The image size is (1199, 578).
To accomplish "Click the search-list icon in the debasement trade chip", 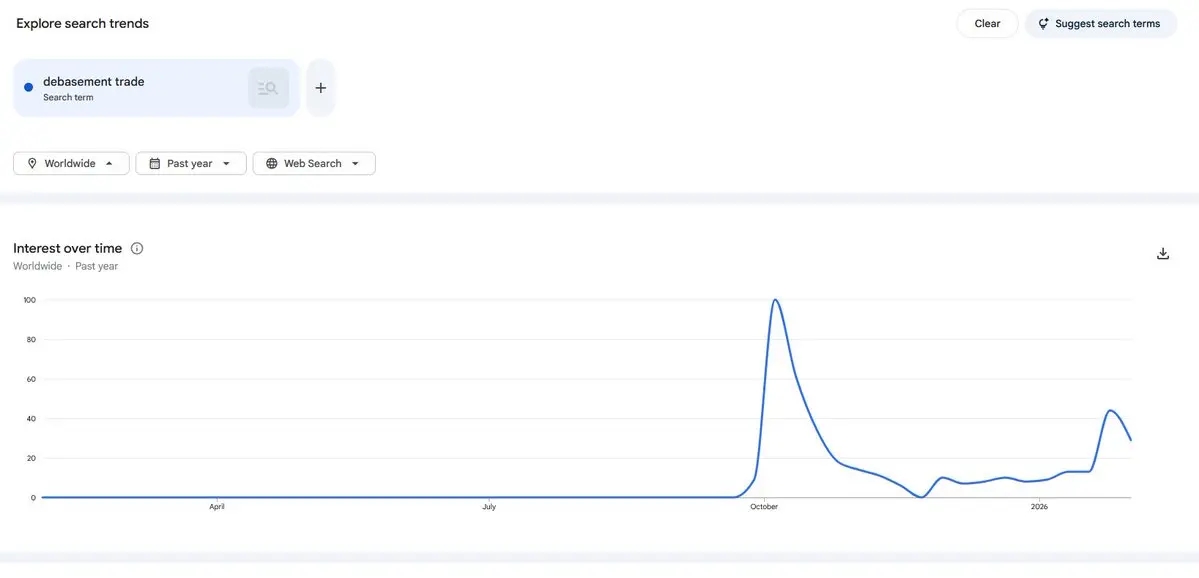I will tap(267, 88).
